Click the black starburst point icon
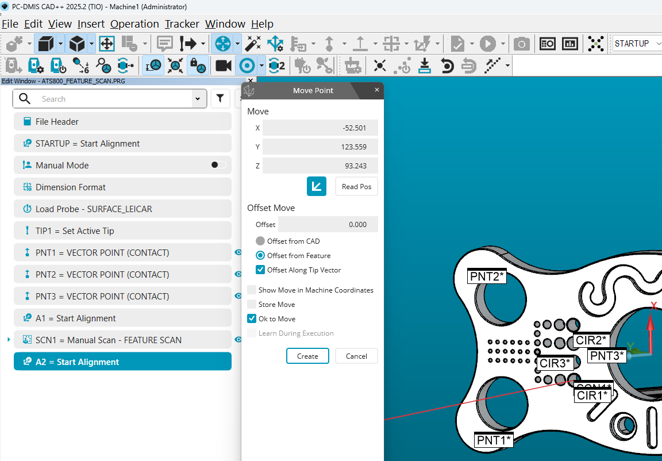 click(380, 65)
